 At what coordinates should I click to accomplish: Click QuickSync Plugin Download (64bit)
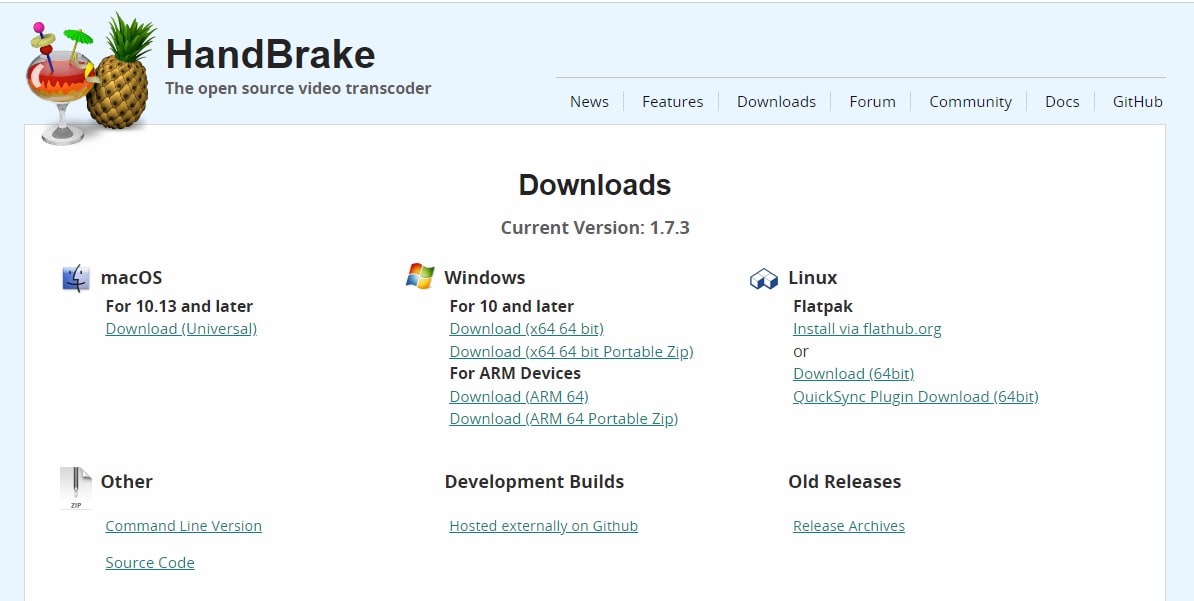click(915, 397)
